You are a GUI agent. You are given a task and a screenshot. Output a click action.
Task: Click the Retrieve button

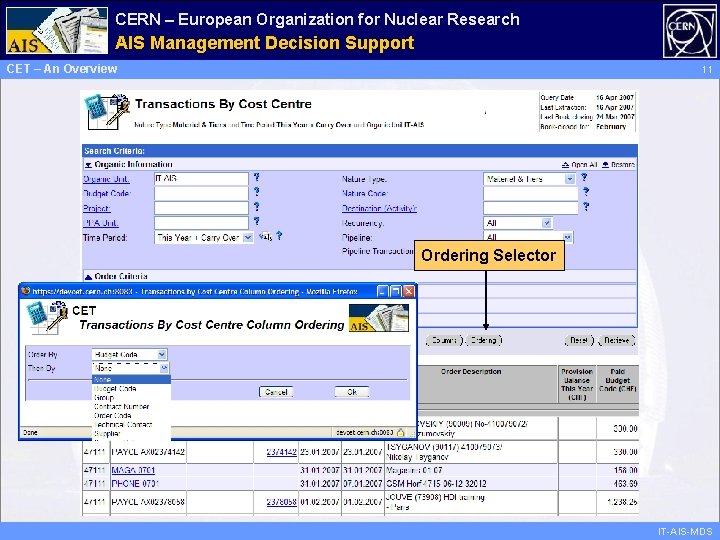(x=617, y=340)
